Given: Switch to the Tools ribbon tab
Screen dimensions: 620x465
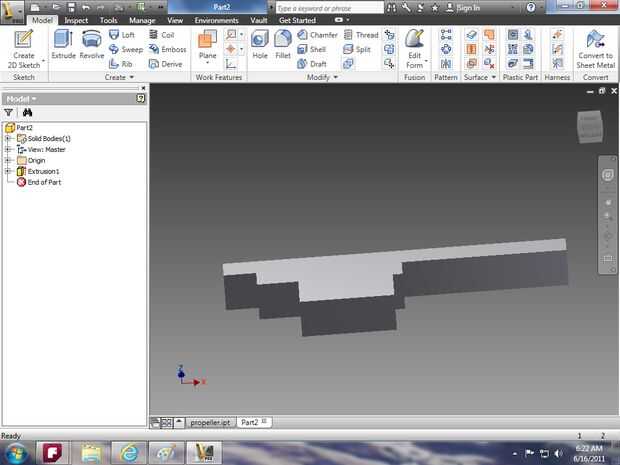Looking at the screenshot, I should pyautogui.click(x=108, y=20).
